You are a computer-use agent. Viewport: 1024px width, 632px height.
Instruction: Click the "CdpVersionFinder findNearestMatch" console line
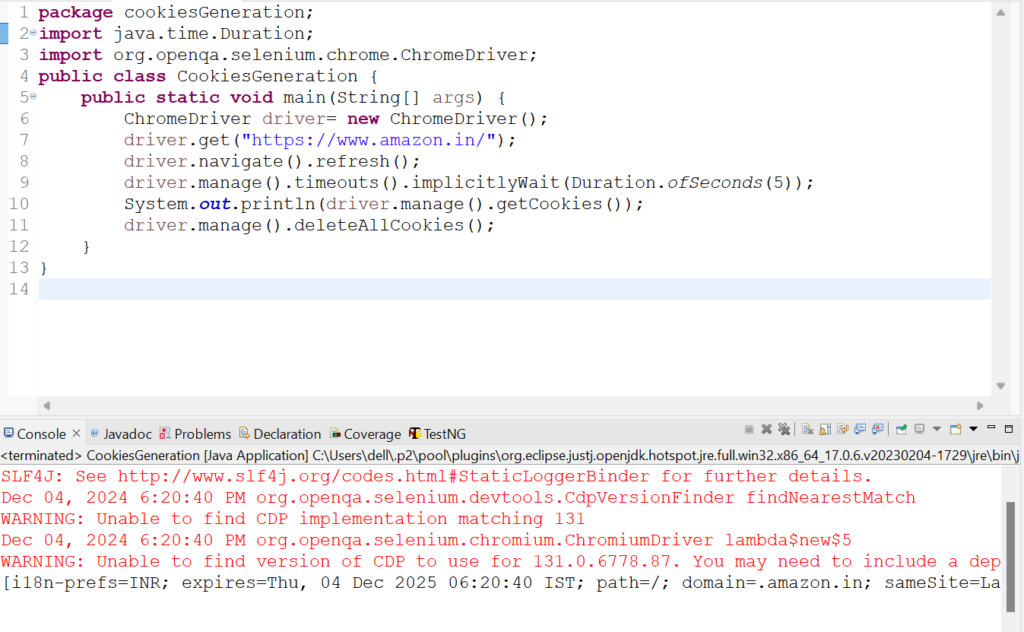tap(458, 498)
